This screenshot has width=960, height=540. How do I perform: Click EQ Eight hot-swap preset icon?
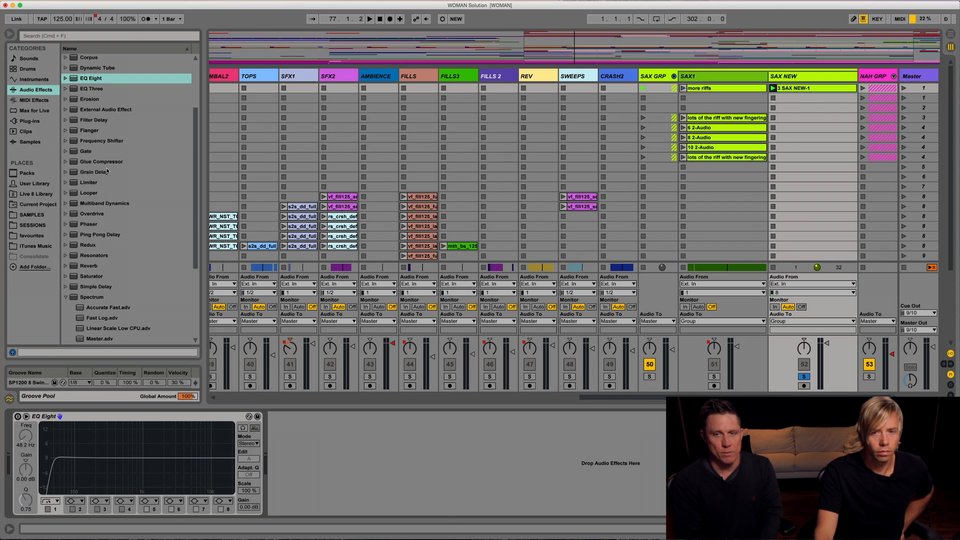[x=249, y=416]
